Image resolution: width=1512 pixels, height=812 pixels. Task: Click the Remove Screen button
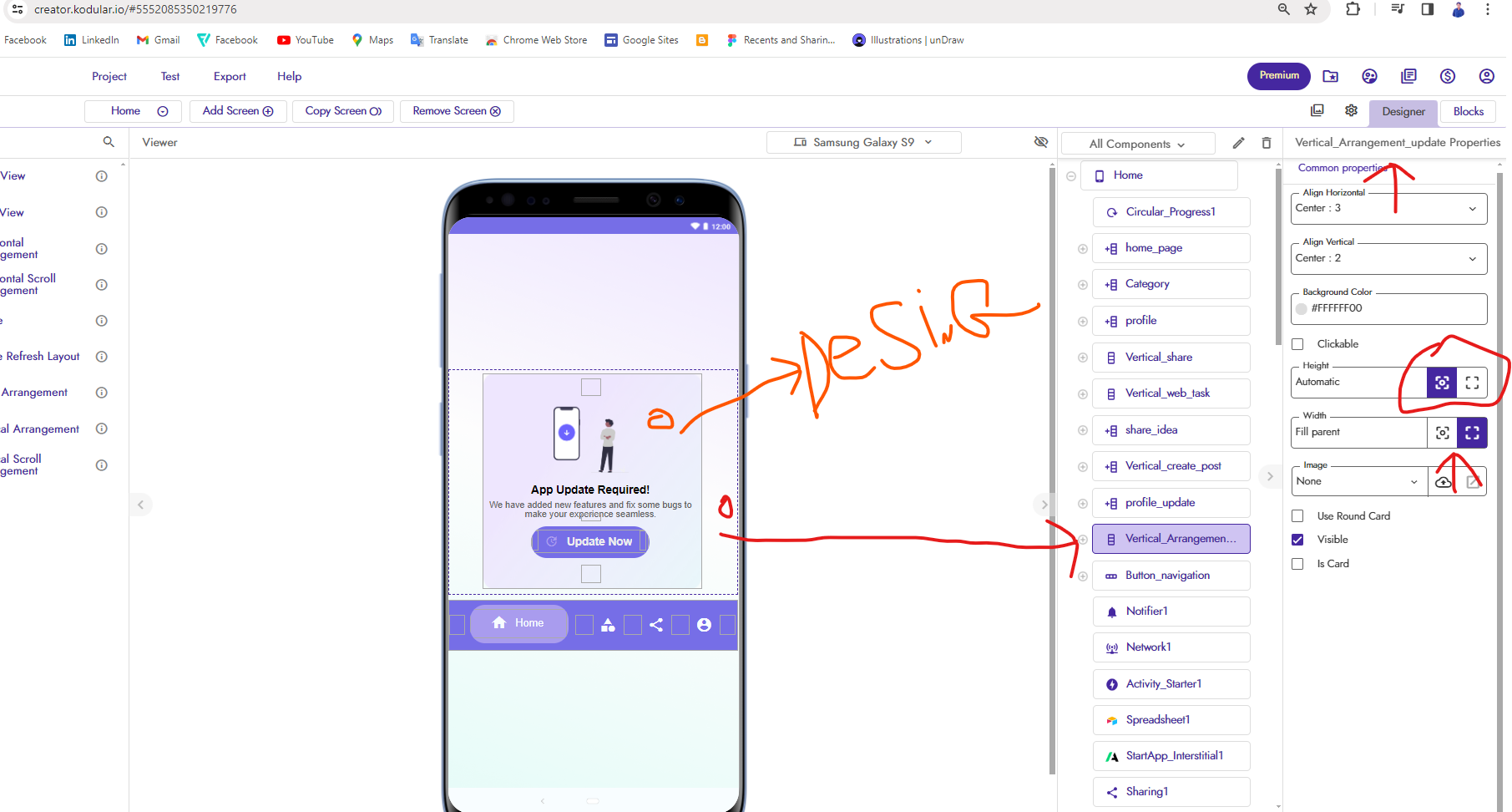pos(457,111)
